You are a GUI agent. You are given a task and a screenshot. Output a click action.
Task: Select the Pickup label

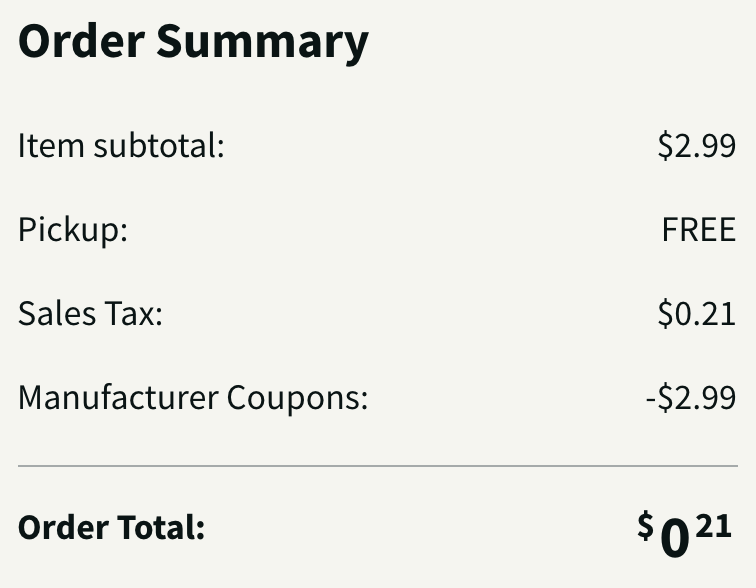[x=73, y=230]
